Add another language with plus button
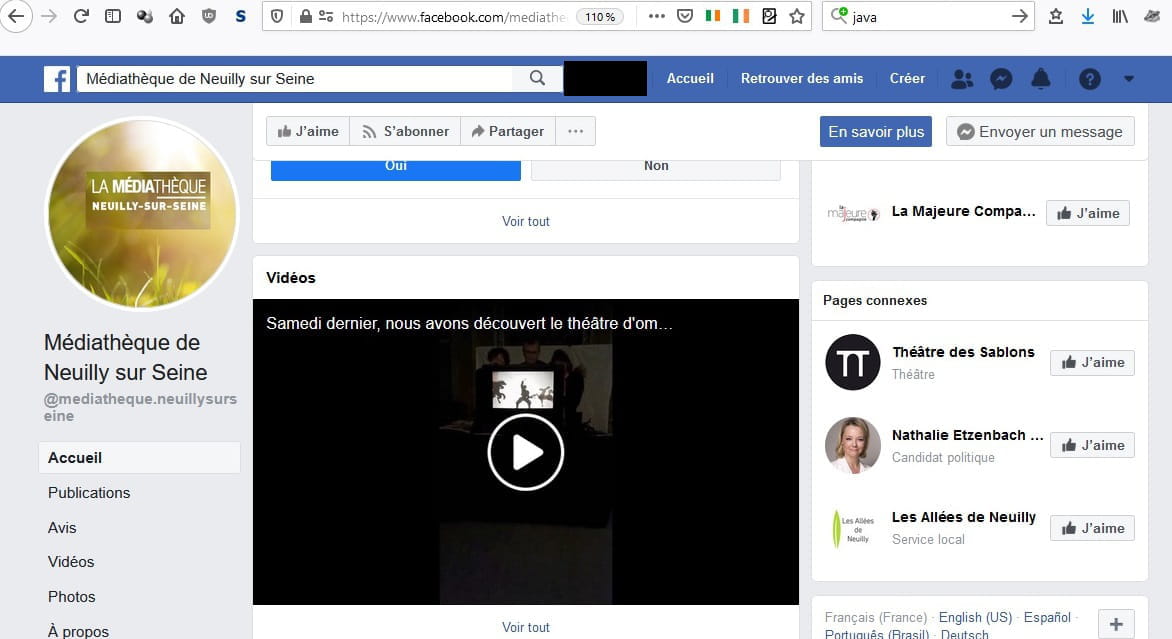Screen dimensions: 1172x639 [1116, 624]
